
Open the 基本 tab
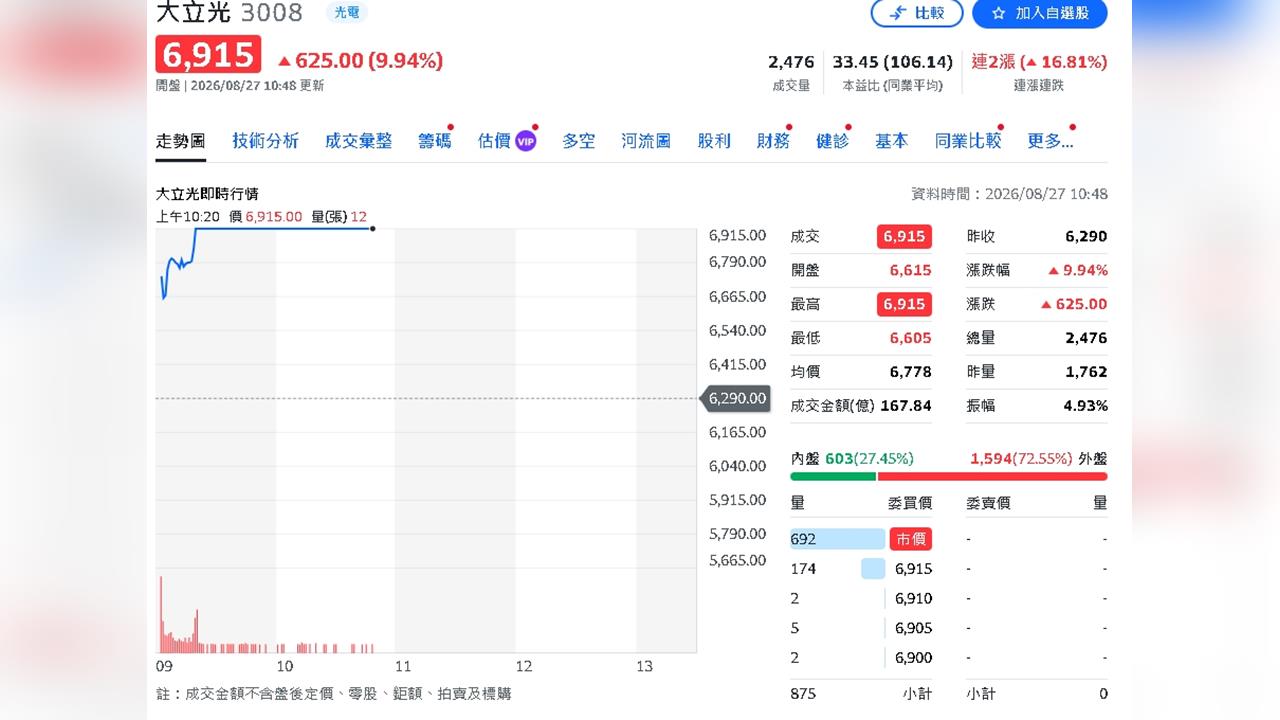[891, 141]
